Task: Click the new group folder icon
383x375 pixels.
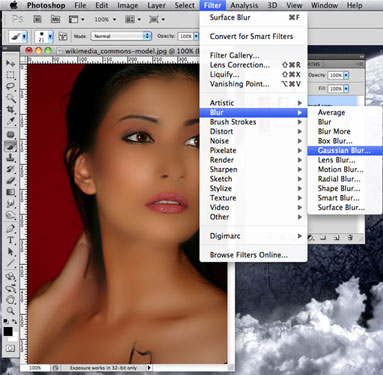Action: click(323, 238)
